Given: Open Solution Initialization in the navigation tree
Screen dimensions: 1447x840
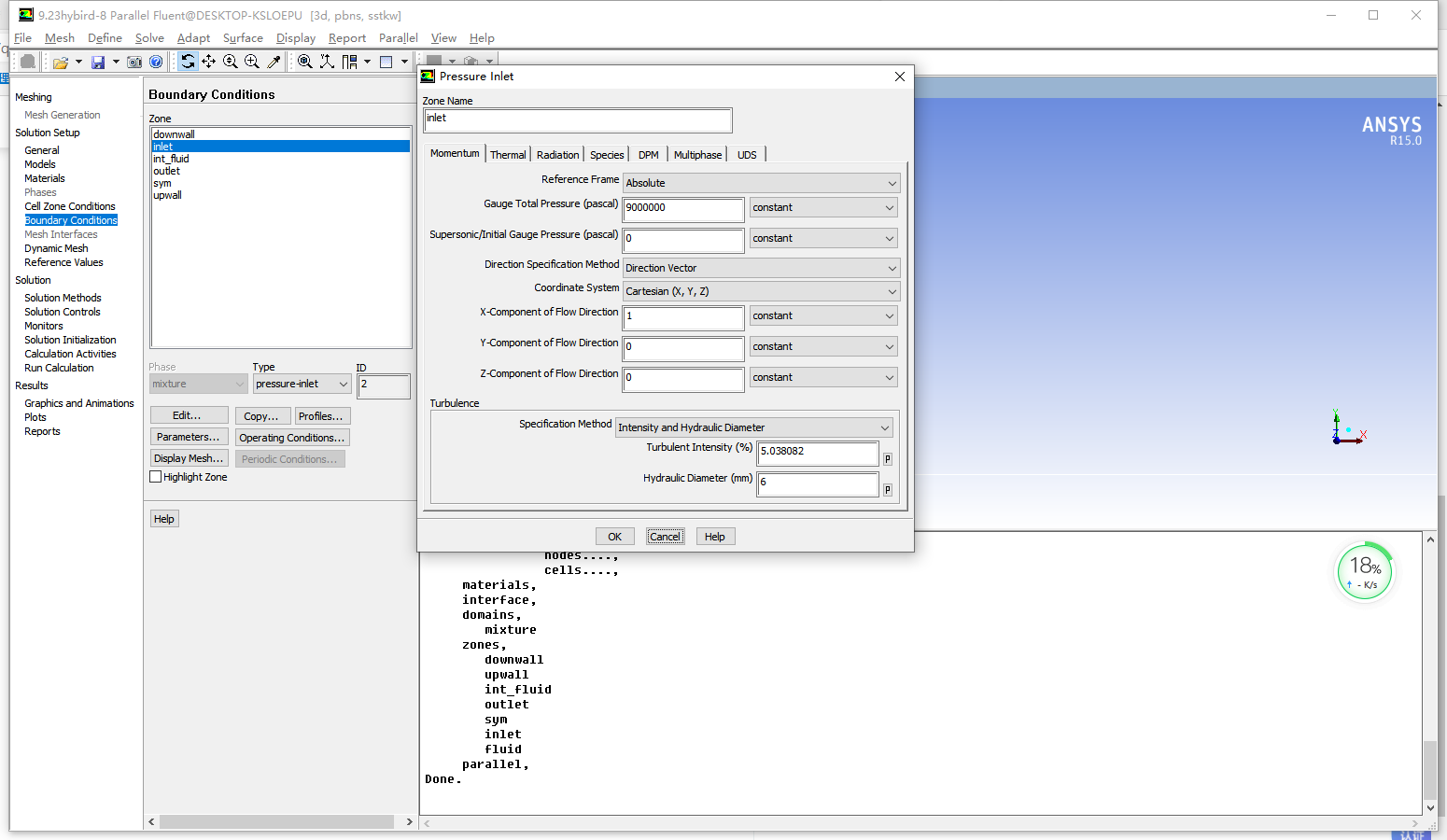Looking at the screenshot, I should [x=70, y=340].
